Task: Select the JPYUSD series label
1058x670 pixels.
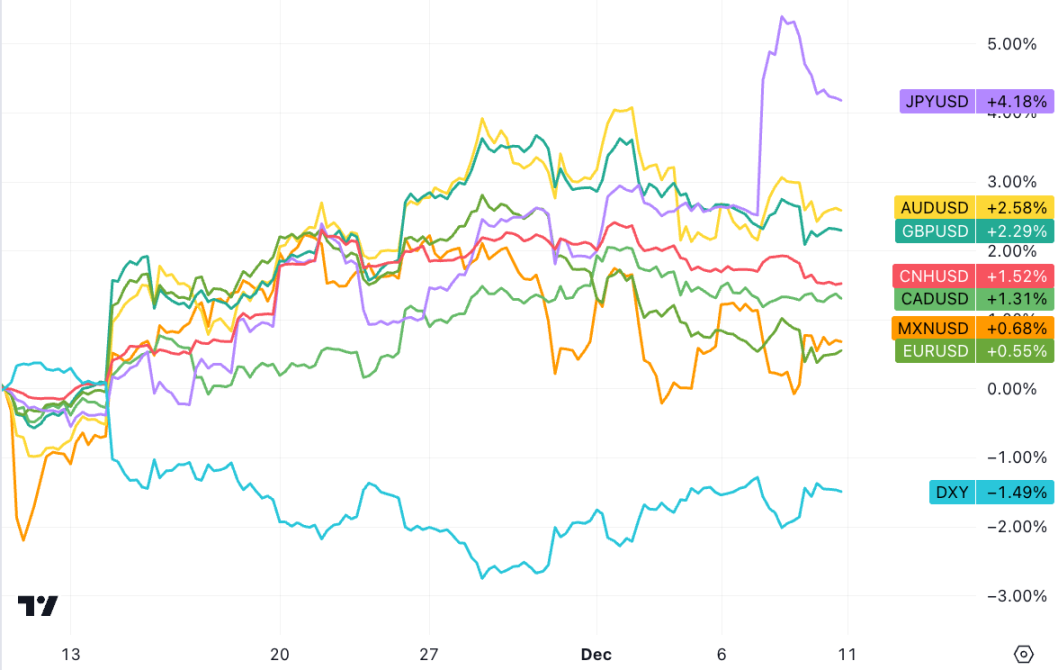Action: [x=936, y=101]
